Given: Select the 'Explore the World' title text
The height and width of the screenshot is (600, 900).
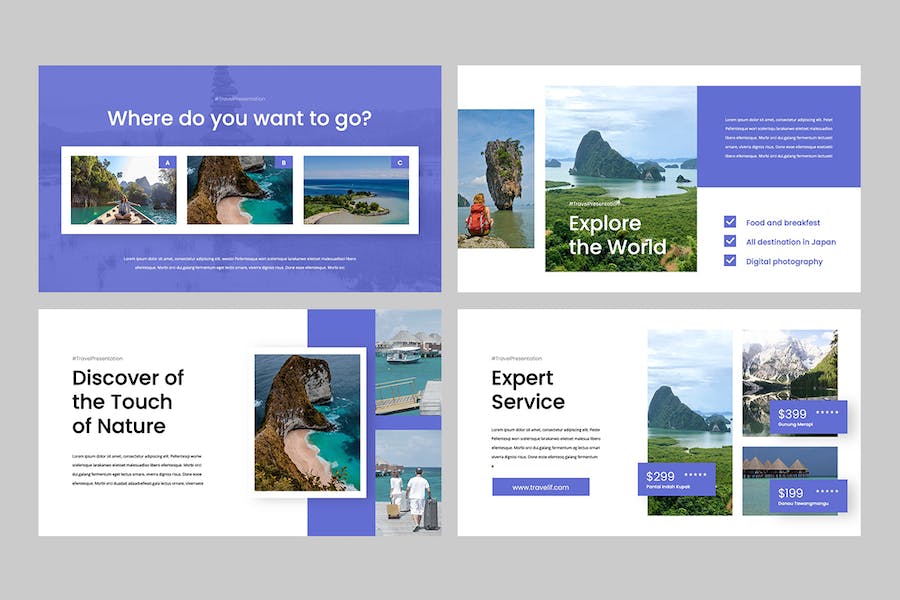Looking at the screenshot, I should [x=618, y=235].
